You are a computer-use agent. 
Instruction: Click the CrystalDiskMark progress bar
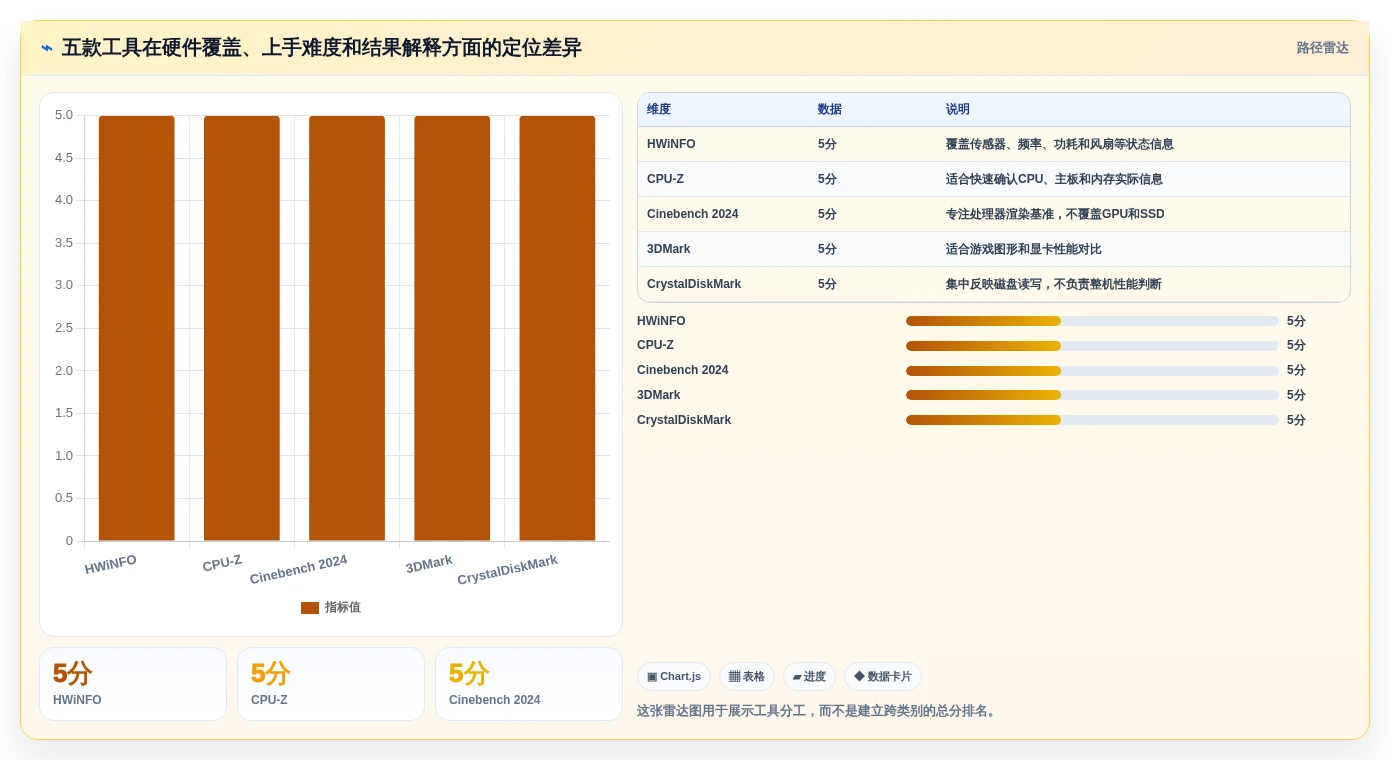click(x=1092, y=420)
